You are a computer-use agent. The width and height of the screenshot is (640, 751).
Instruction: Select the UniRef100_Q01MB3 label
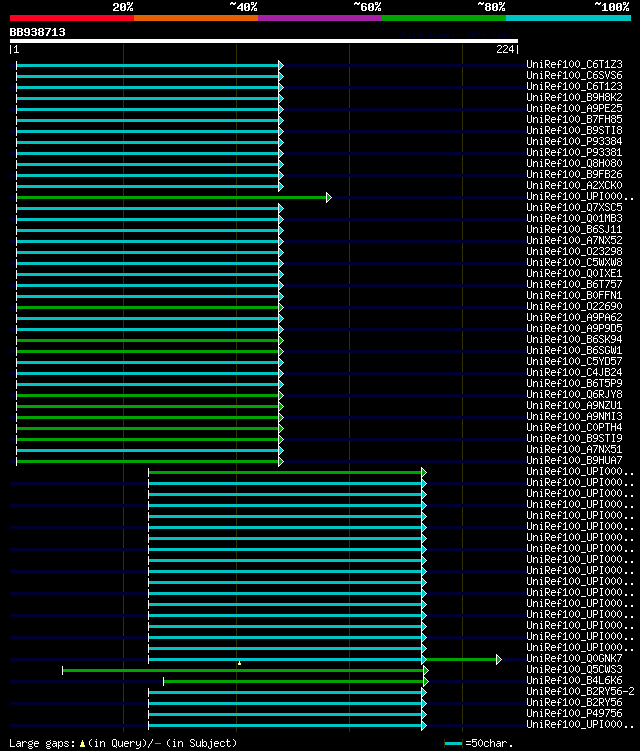click(x=574, y=218)
